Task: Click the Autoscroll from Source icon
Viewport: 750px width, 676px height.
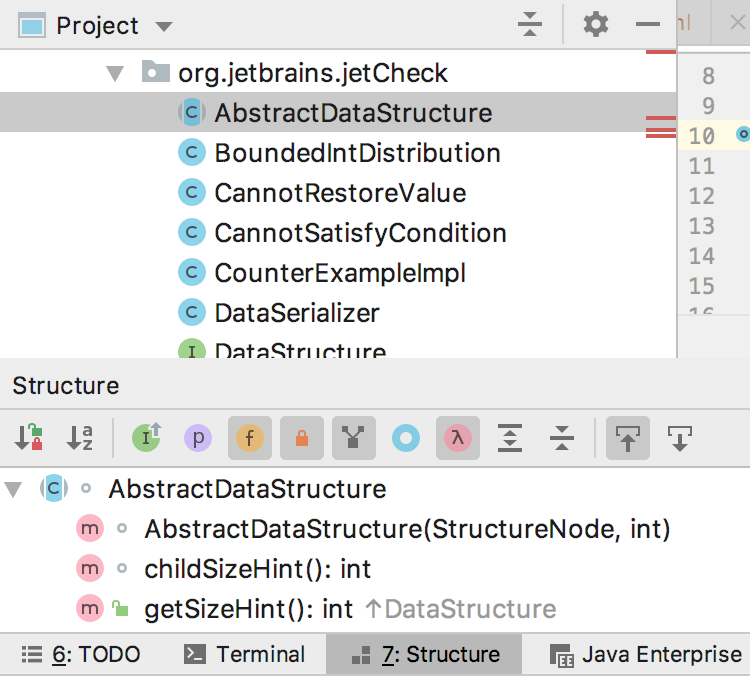Action: pyautogui.click(x=680, y=438)
